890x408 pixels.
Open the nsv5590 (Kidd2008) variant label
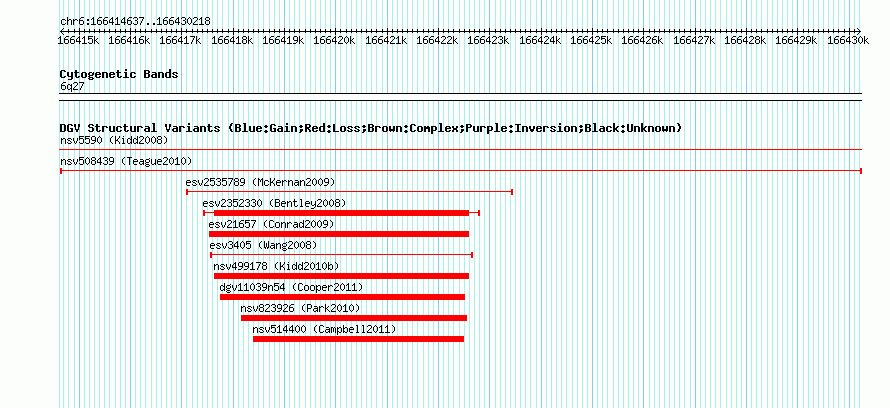[x=114, y=140]
